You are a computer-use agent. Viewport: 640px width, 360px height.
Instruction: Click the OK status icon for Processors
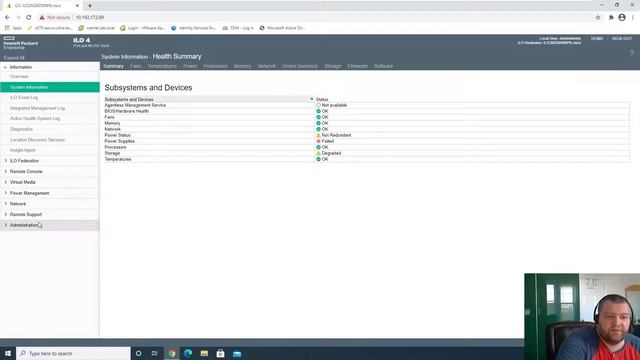(318, 147)
